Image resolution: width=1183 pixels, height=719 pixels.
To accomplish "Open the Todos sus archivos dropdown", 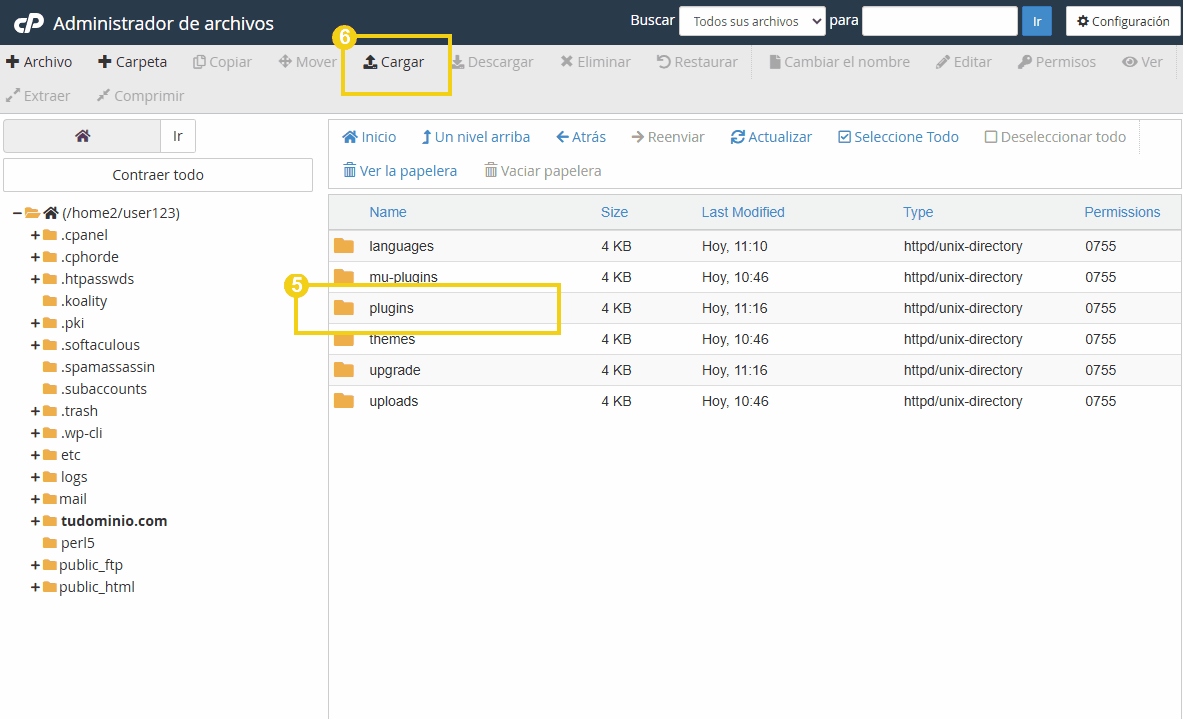I will coord(752,21).
